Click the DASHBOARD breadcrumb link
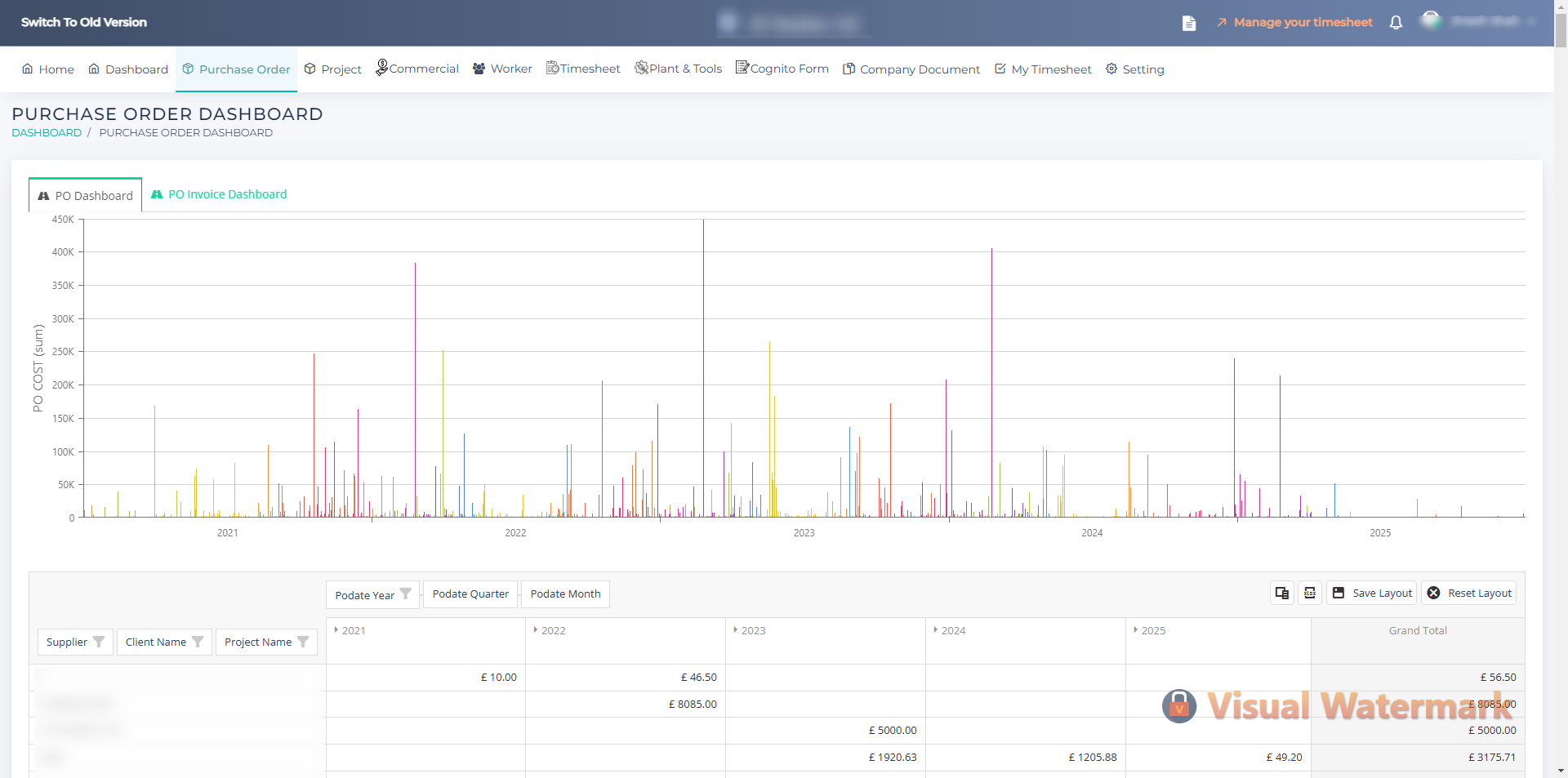This screenshot has width=1568, height=778. pyautogui.click(x=47, y=132)
